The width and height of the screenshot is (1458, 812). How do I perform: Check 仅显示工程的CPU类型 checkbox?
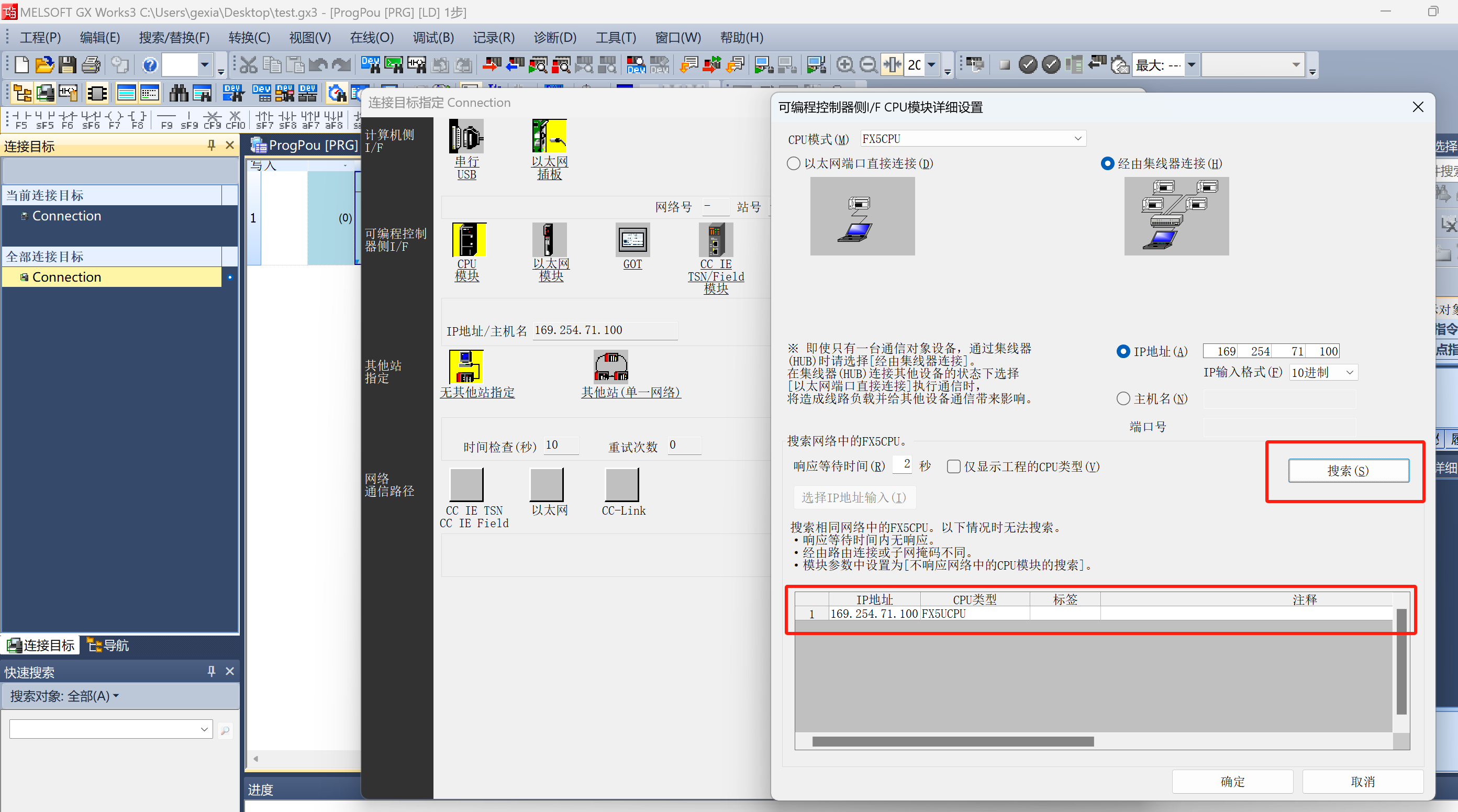coord(954,467)
